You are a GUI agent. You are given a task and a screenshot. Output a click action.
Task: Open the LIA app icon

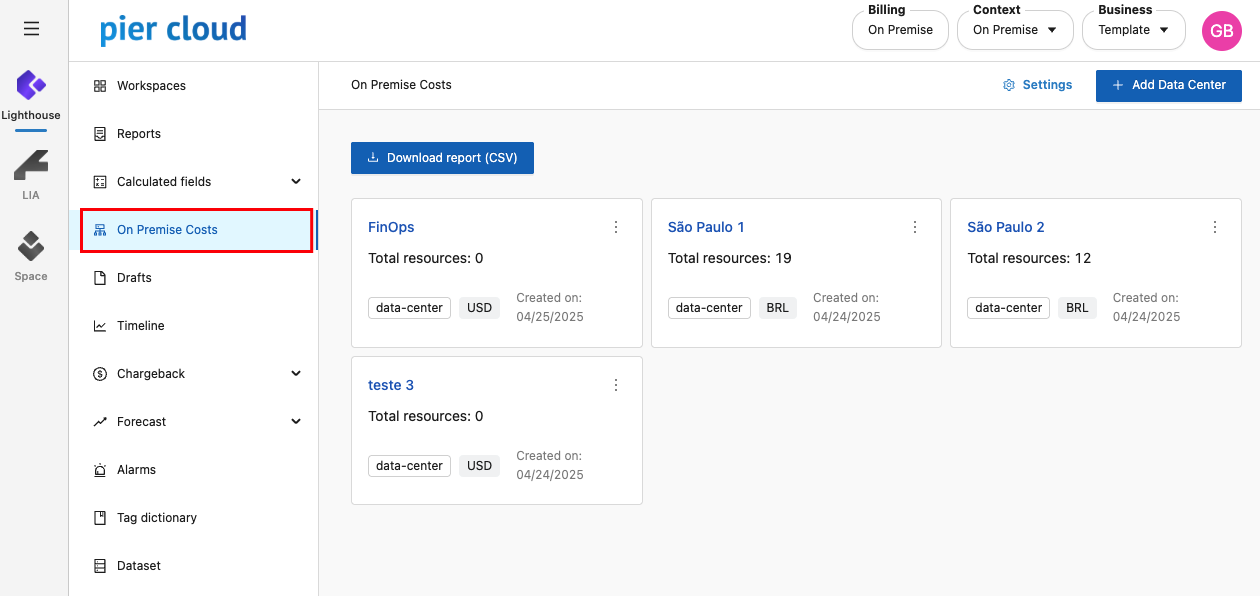tap(31, 165)
